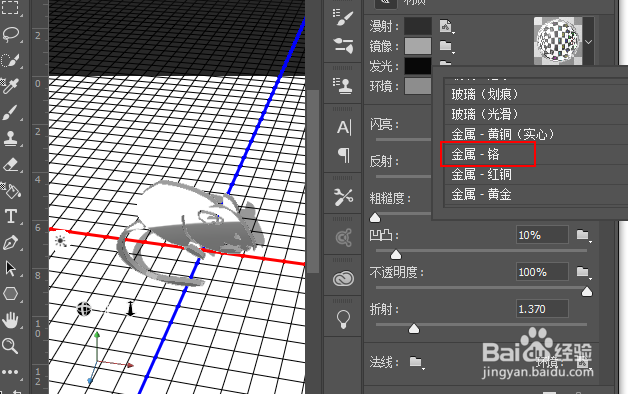628x394 pixels.
Task: Open the specular (镜像) texture folder menu
Action: point(446,46)
